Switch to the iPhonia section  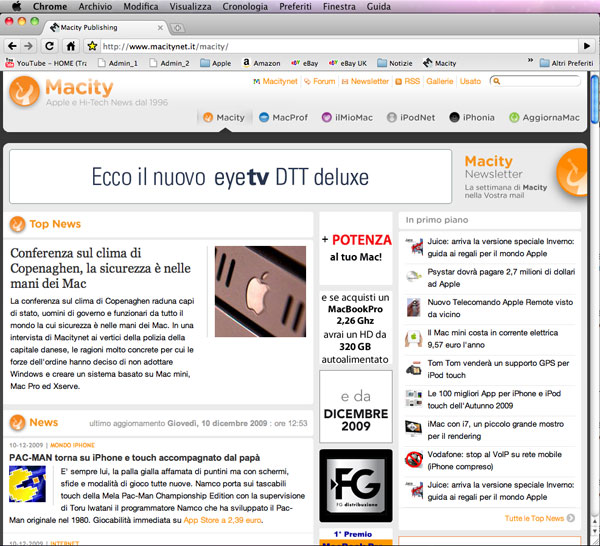(x=472, y=117)
